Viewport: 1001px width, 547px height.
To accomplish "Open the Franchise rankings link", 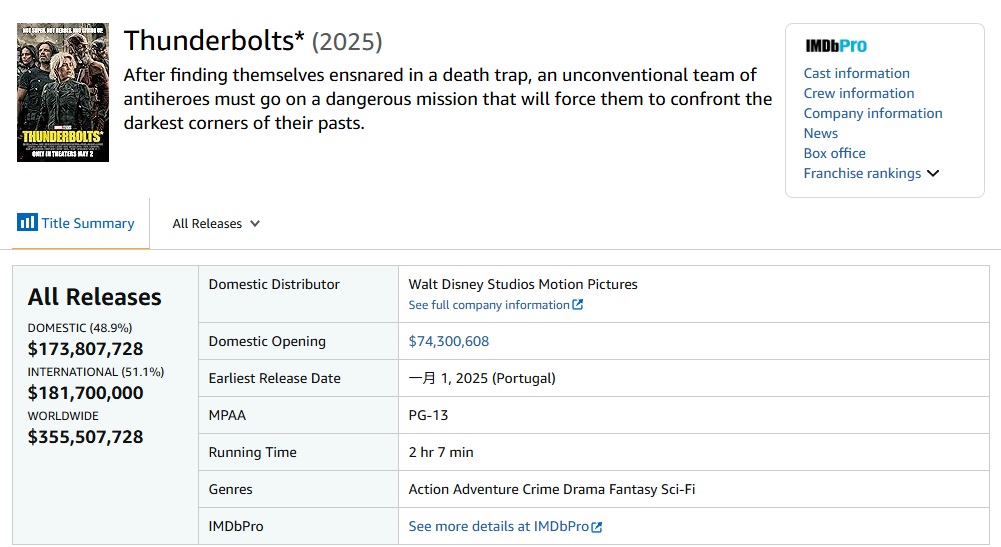I will 862,174.
